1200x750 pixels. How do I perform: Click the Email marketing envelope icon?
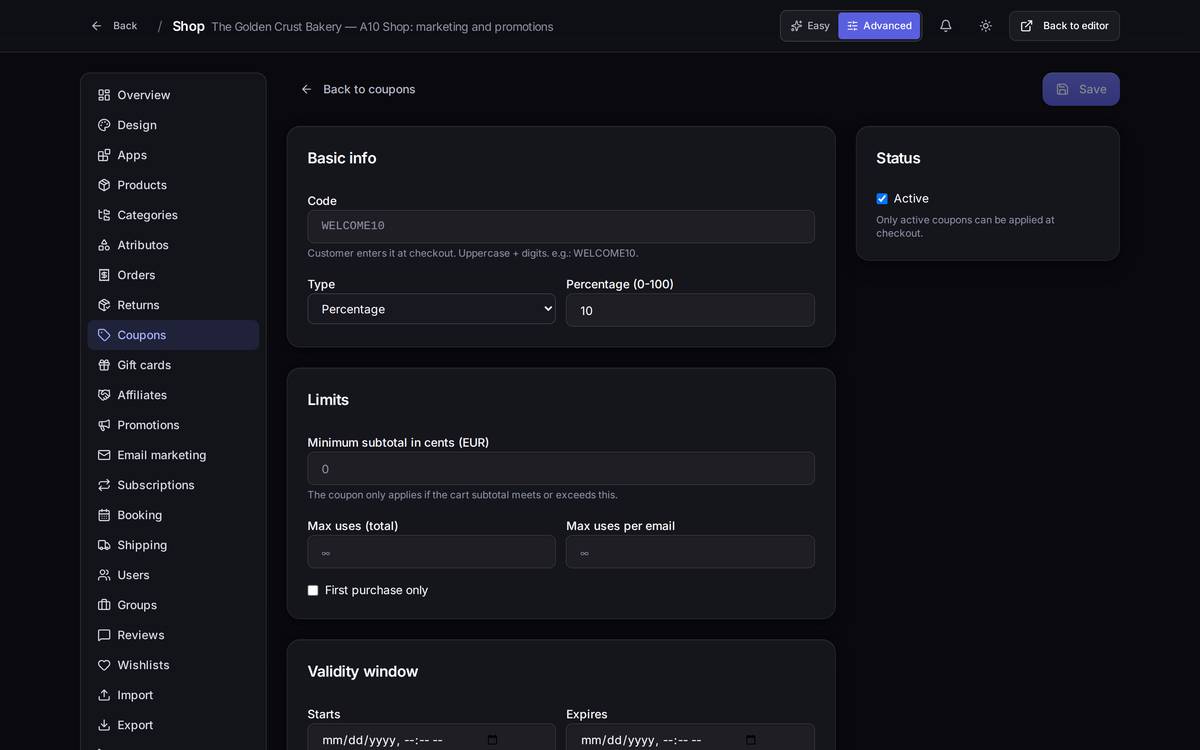(x=104, y=455)
